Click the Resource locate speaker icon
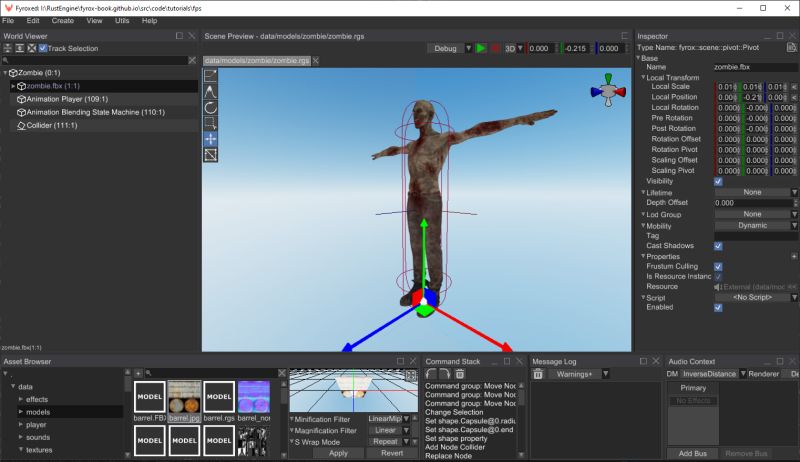This screenshot has width=800, height=462. (718, 287)
